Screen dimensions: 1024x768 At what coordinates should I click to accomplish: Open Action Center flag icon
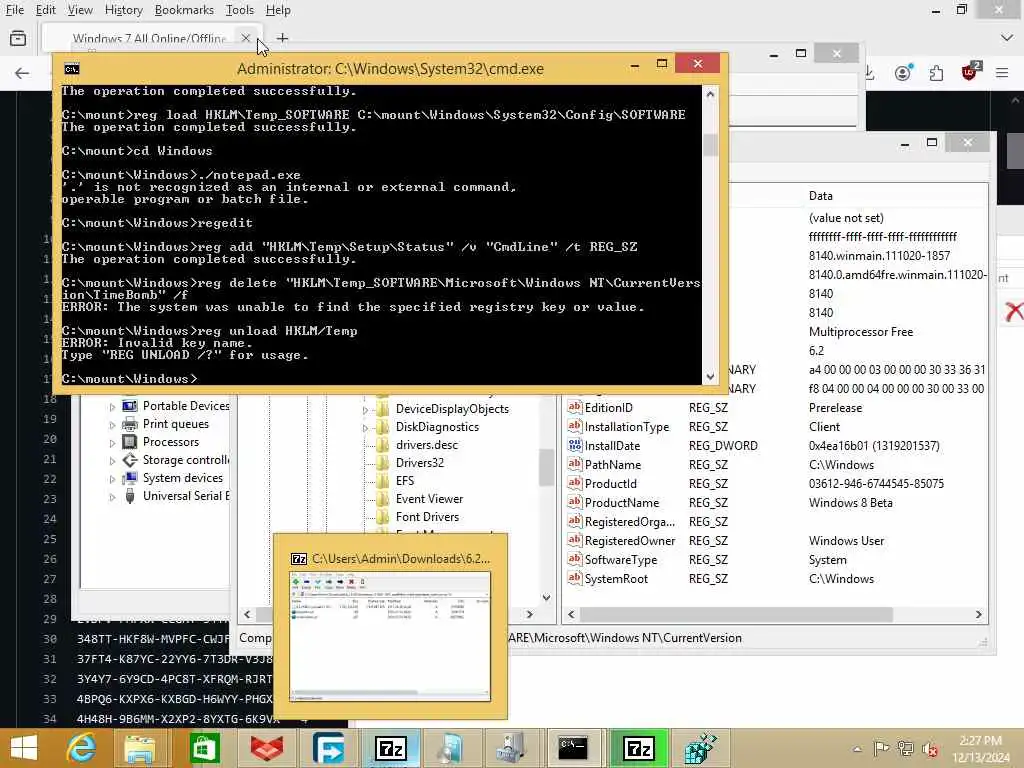pyautogui.click(x=881, y=748)
